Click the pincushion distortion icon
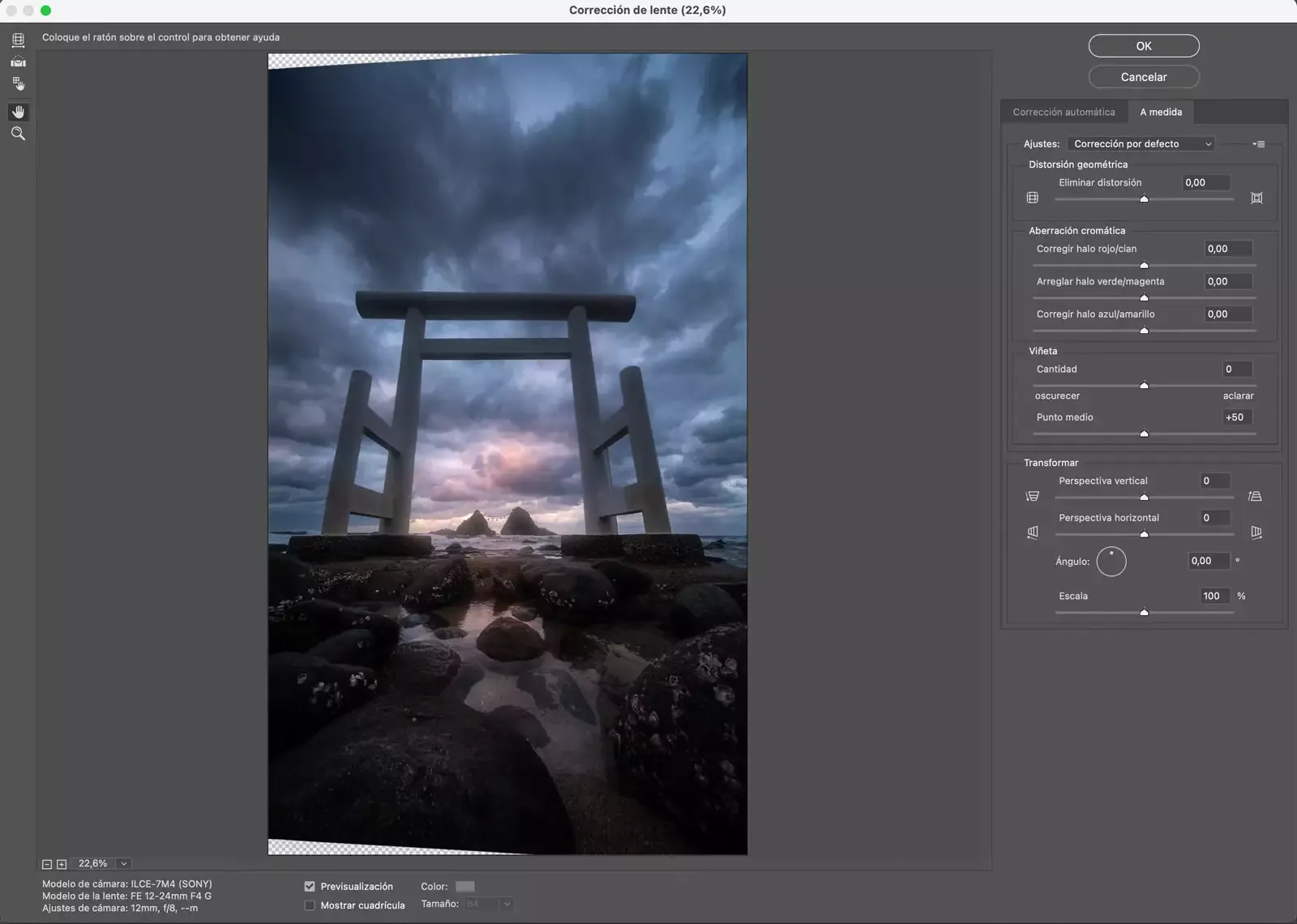This screenshot has height=924, width=1297. click(x=1256, y=198)
